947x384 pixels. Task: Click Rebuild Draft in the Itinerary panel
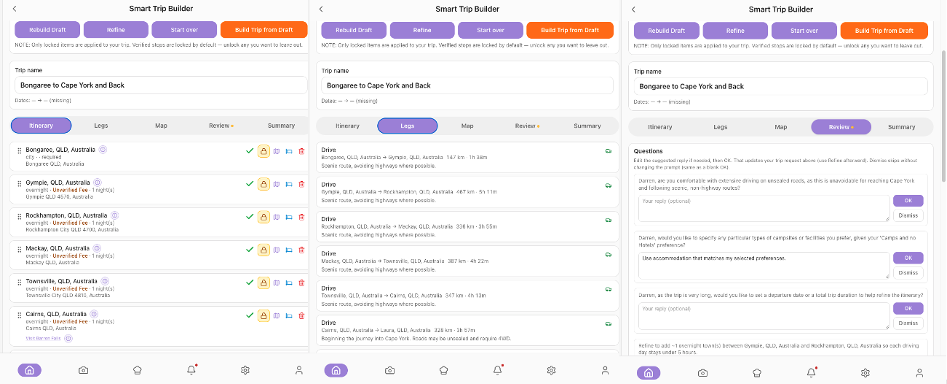[47, 30]
